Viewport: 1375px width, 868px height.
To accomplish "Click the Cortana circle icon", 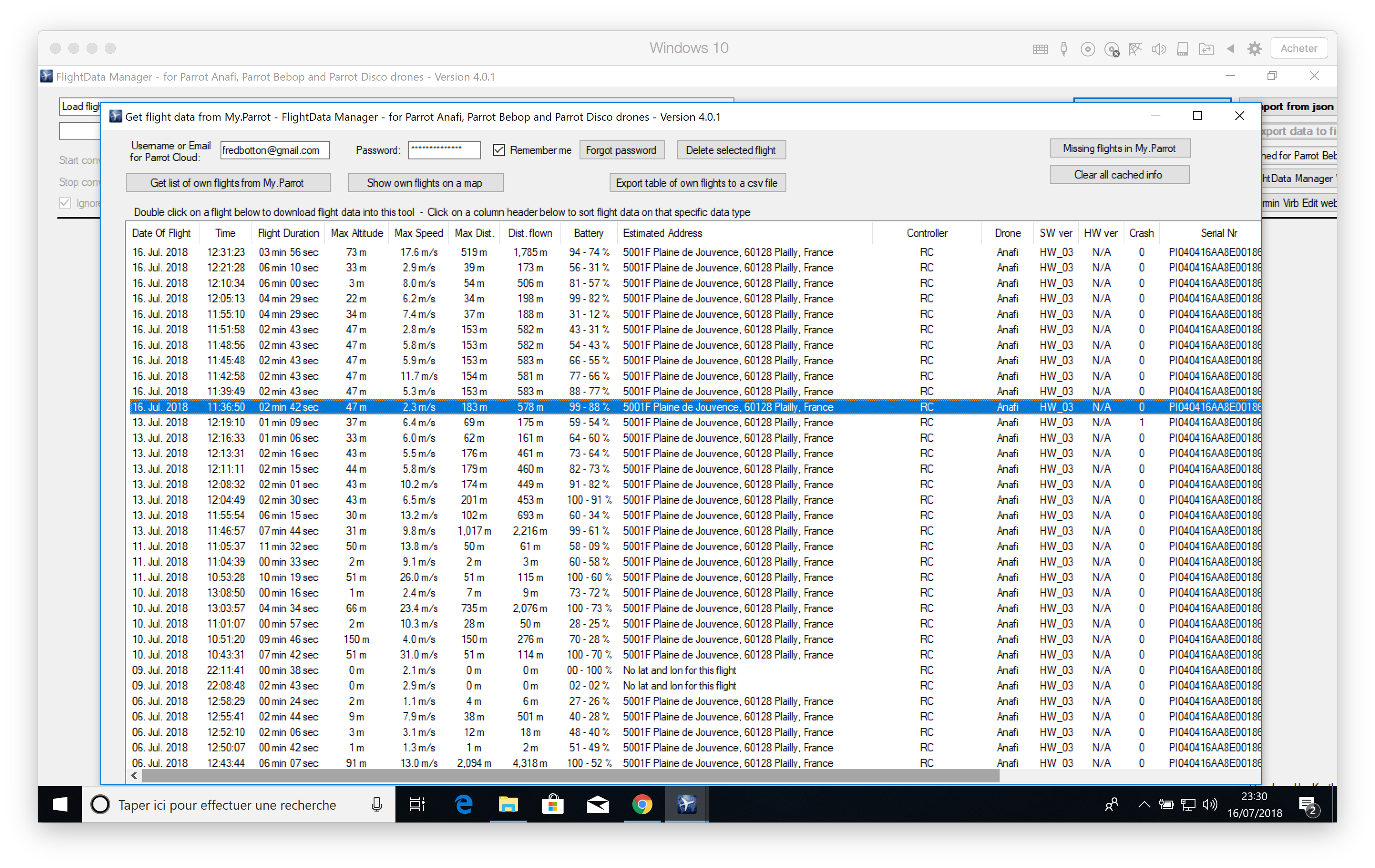I will click(x=101, y=804).
